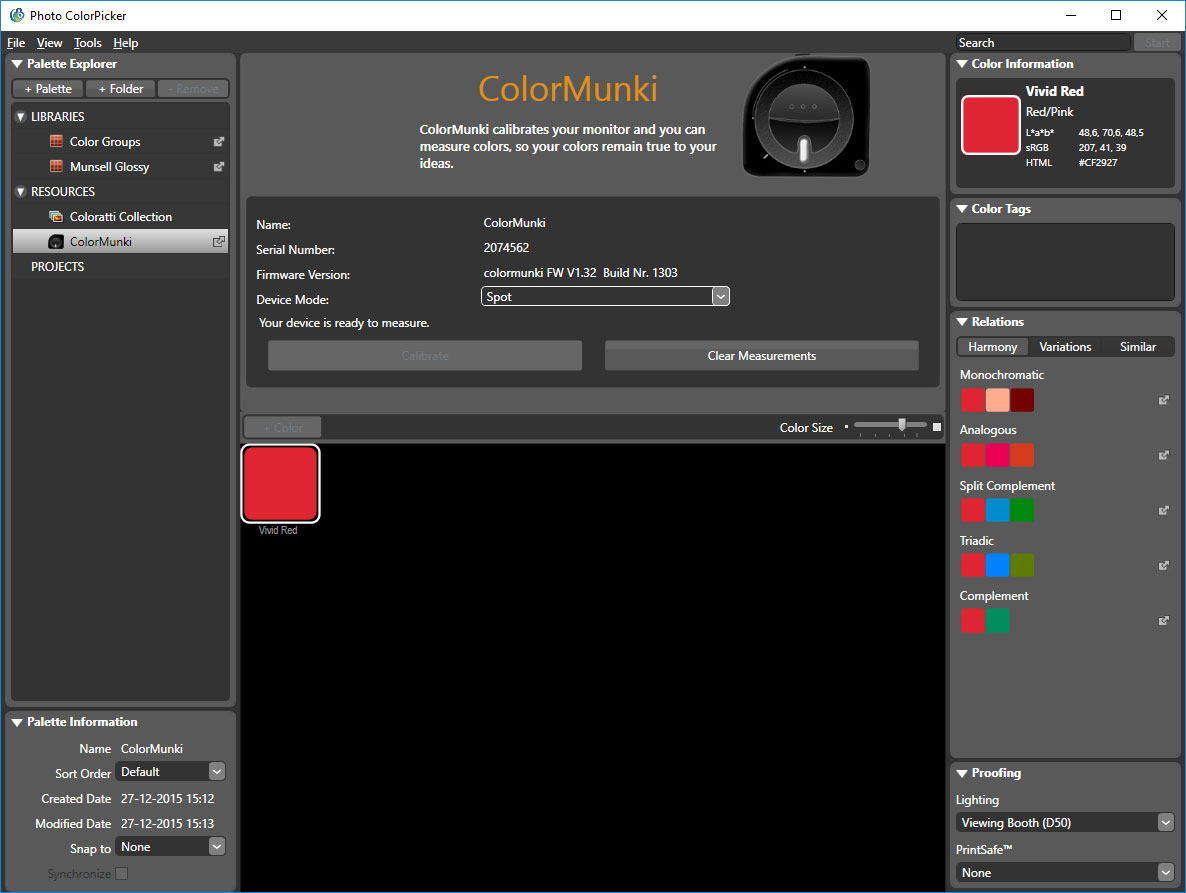Click the small color size icon
The width and height of the screenshot is (1186, 893).
coord(846,427)
